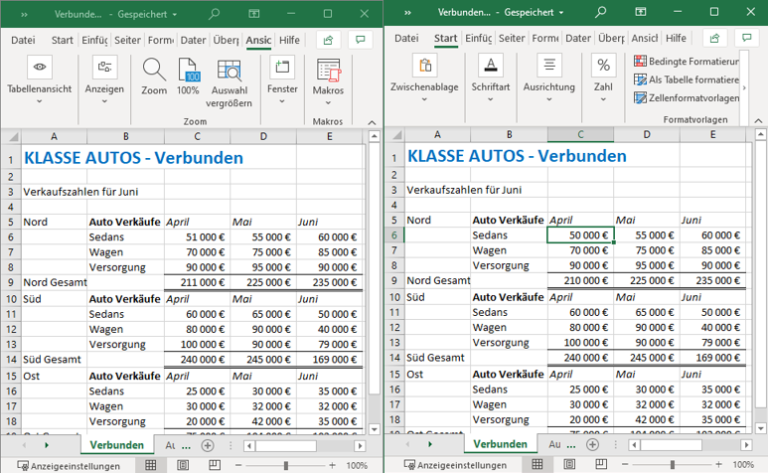Image resolution: width=768 pixels, height=473 pixels.
Task: Switch to Page Layout view in left window
Action: [x=183, y=465]
